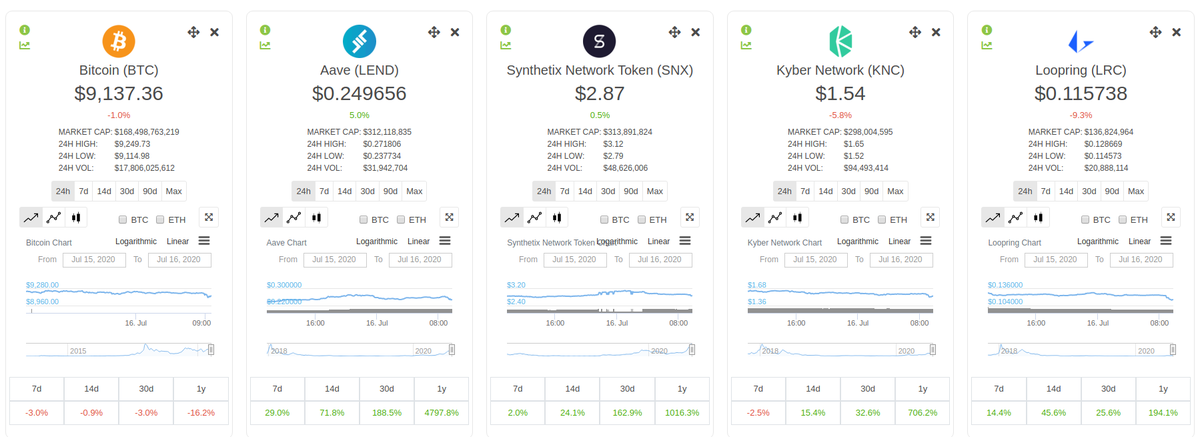Screen dimensions: 1200x437
Task: Click the Kyber Network logo
Action: point(840,41)
